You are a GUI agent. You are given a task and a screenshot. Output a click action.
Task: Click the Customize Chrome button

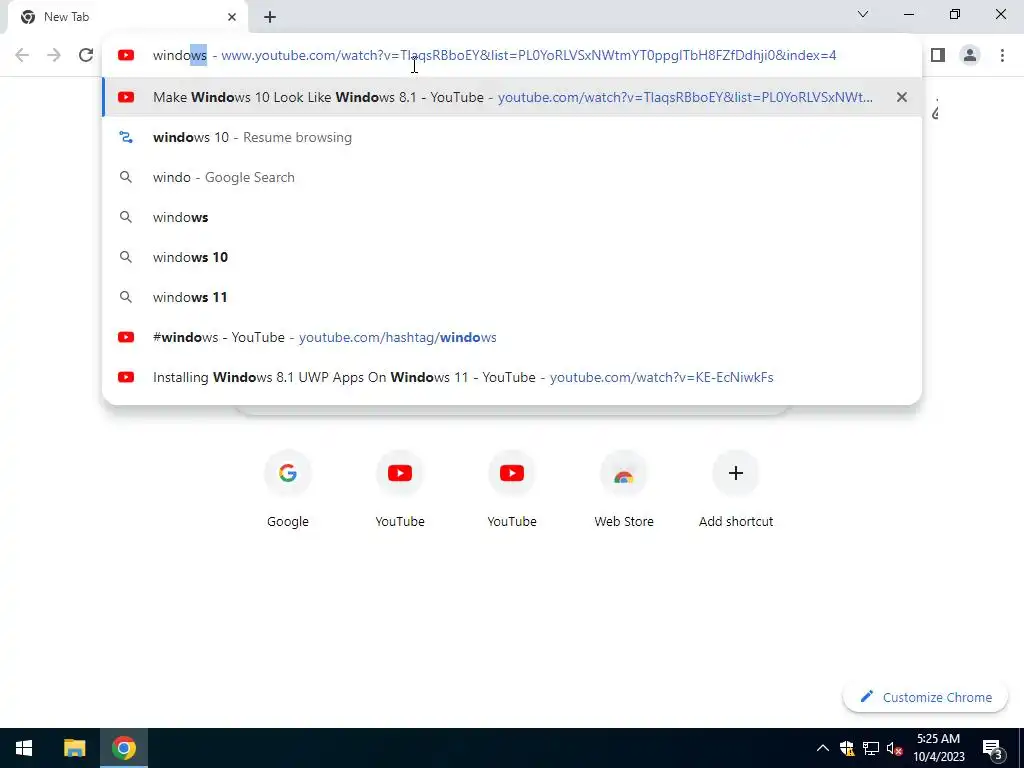[925, 697]
